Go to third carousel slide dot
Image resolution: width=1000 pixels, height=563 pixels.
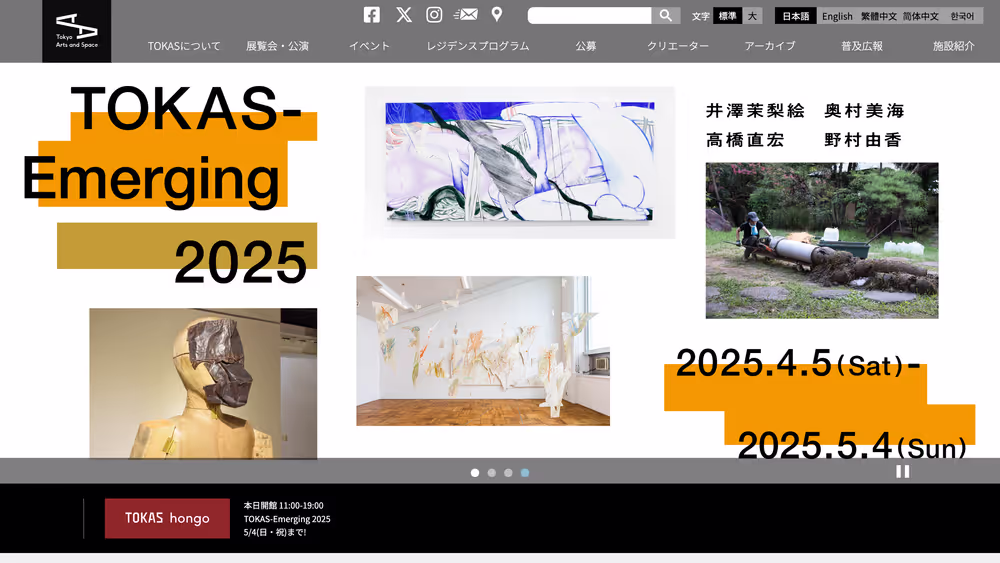pyautogui.click(x=508, y=472)
